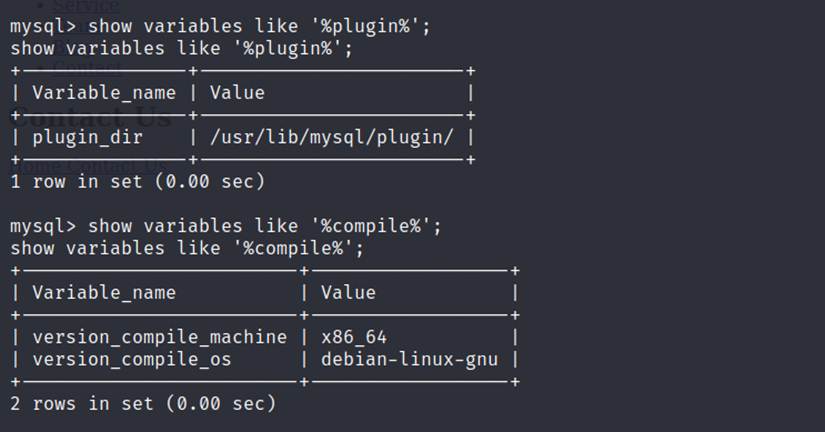Click the '1 row in set' result line
Viewport: 825px width, 432px height.
137,182
